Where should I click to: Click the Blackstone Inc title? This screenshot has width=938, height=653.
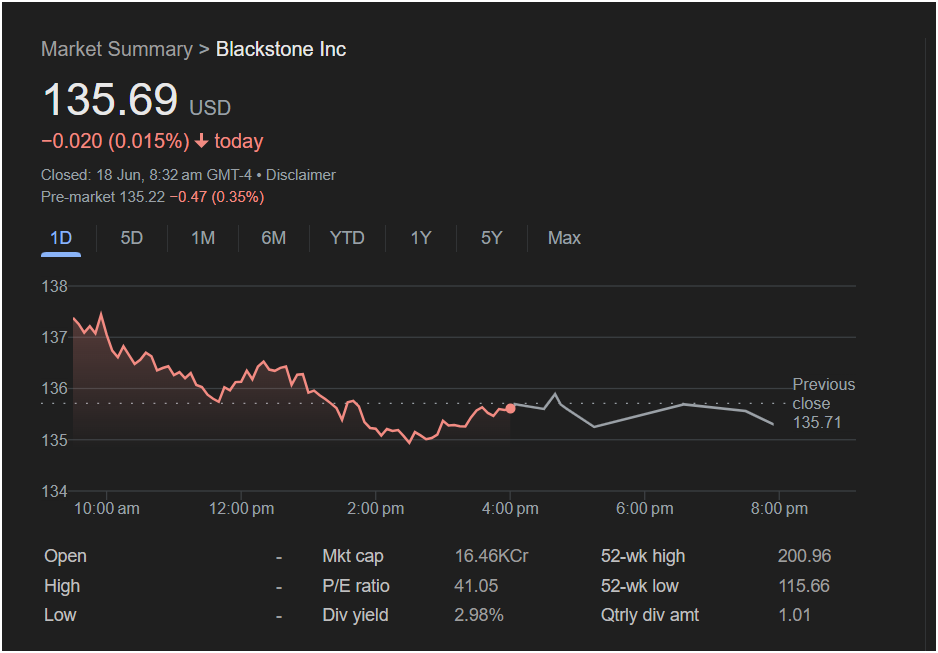pos(281,49)
